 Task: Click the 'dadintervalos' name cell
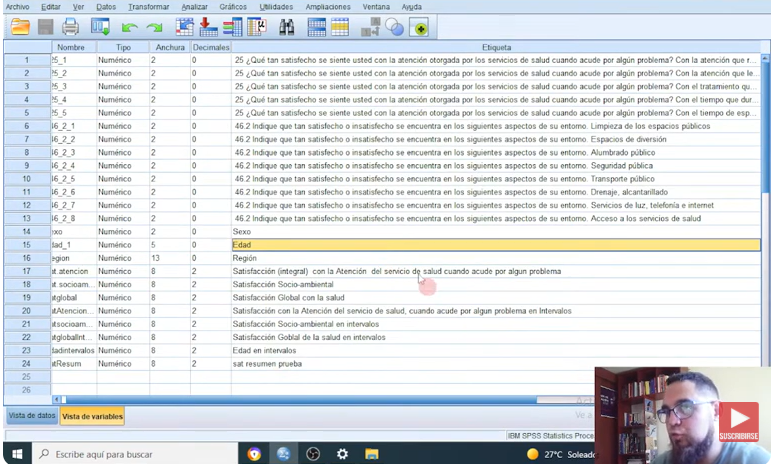(74, 350)
